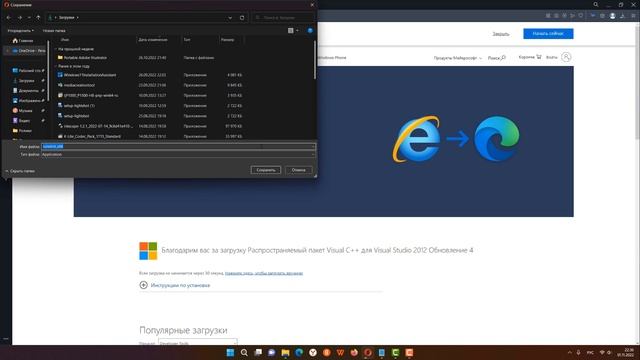Click the Имя файла input field

(x=178, y=147)
